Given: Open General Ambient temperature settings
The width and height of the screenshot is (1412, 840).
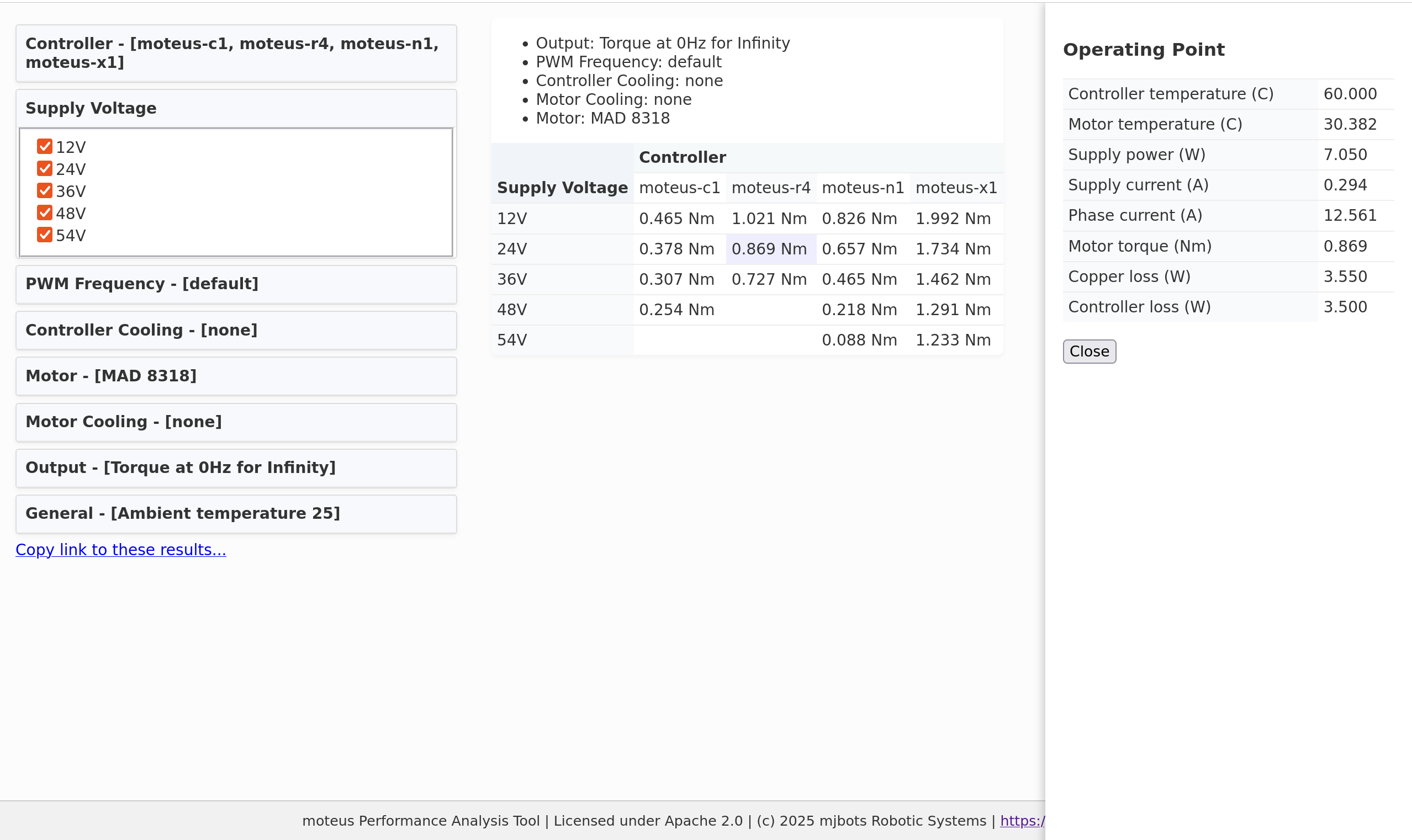Looking at the screenshot, I should click(236, 514).
